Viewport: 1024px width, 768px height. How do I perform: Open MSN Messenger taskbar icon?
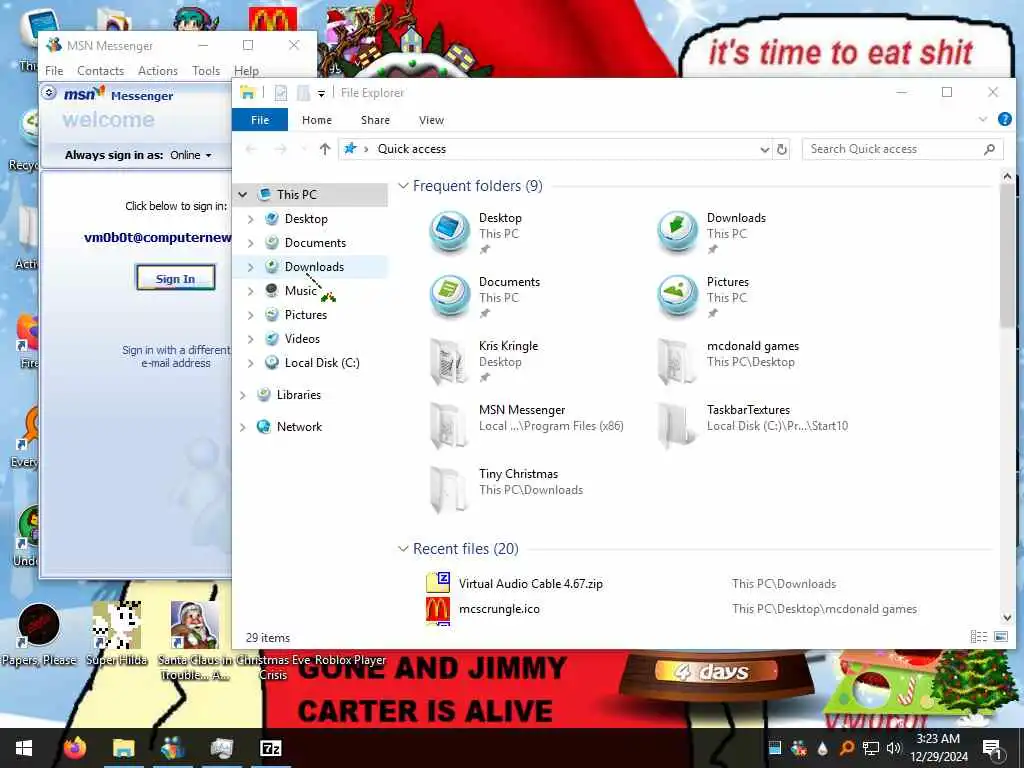pyautogui.click(x=172, y=748)
